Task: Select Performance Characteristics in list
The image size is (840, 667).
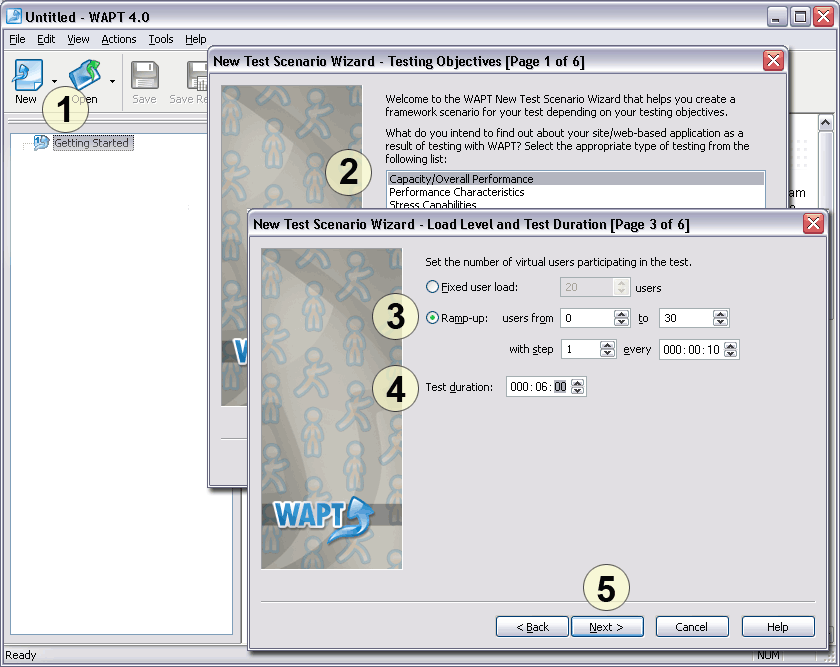Action: [x=576, y=192]
